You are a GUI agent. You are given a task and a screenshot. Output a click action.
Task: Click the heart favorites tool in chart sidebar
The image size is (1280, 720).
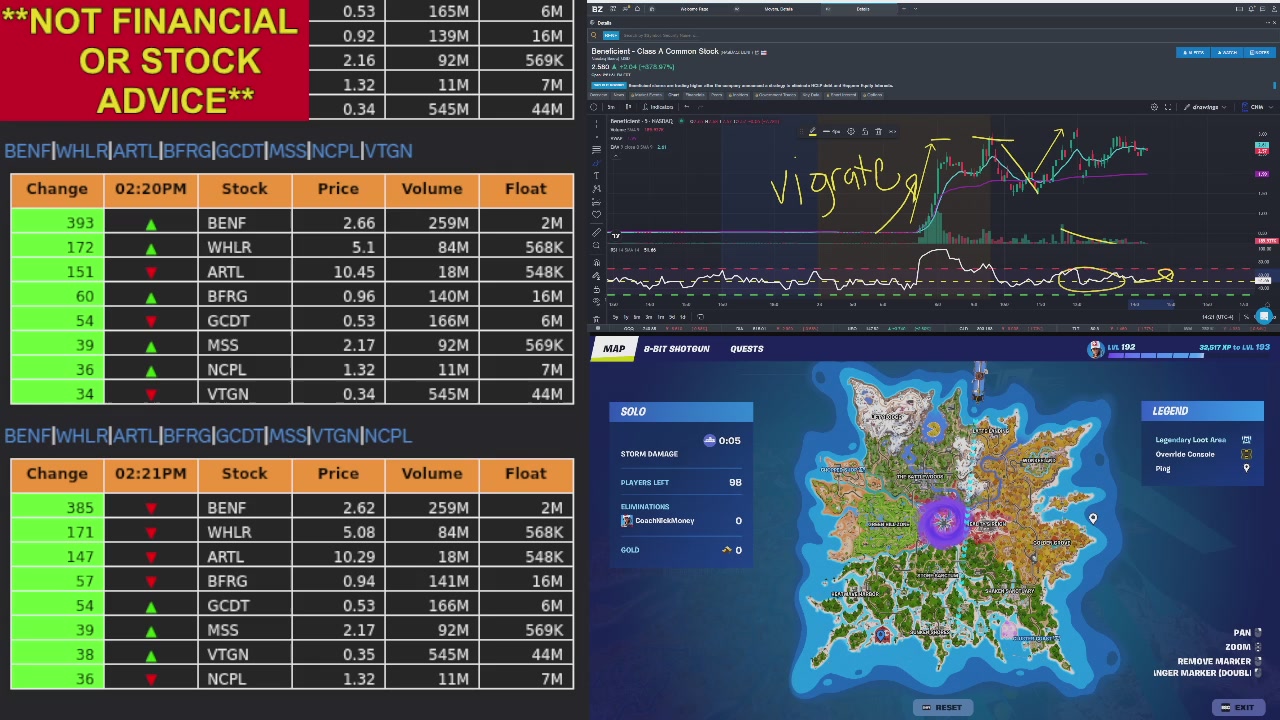tap(597, 214)
